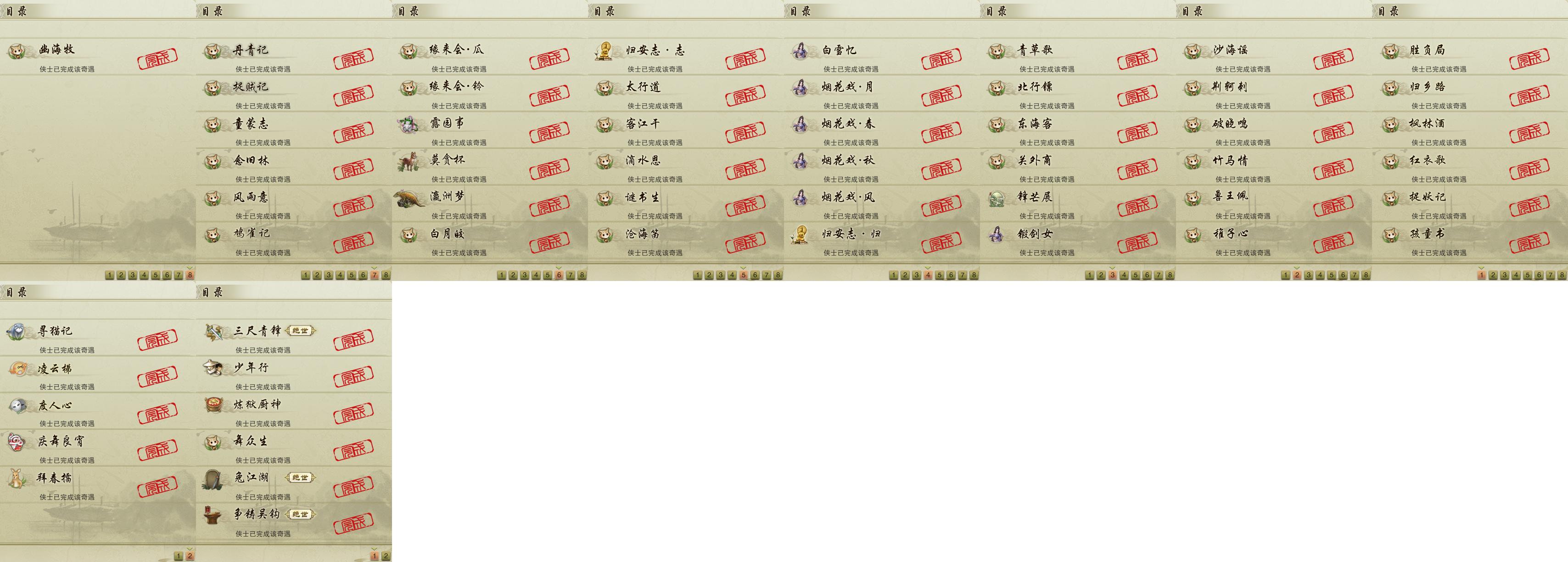This screenshot has height=562, width=1568.
Task: Select the green orb icon for 锋芒展
Action: point(997,198)
